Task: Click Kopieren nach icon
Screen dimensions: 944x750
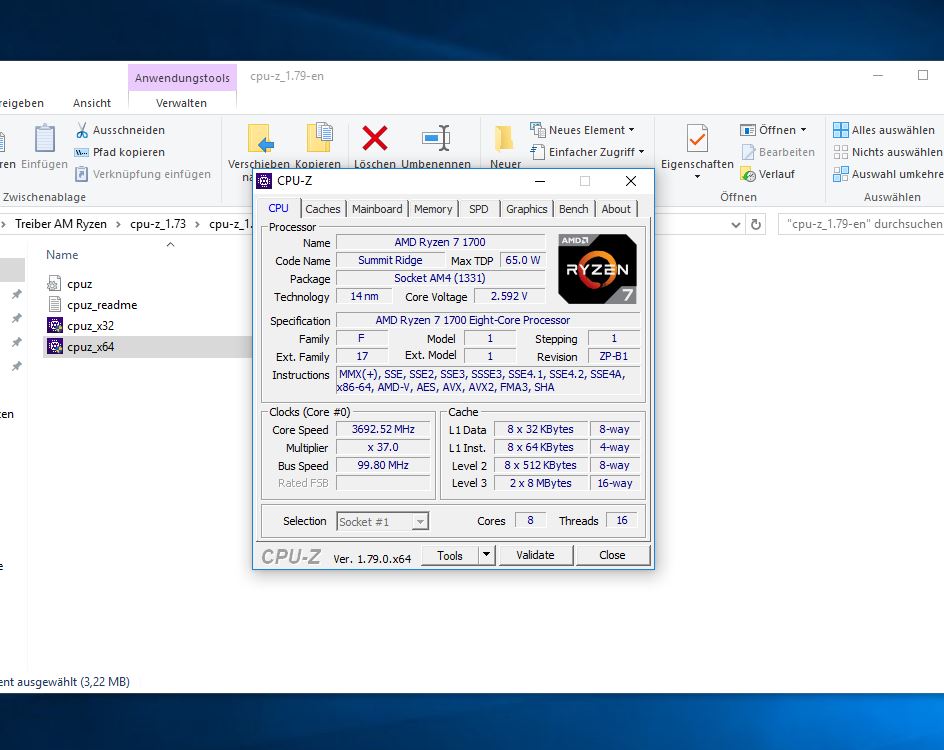Action: pos(320,138)
